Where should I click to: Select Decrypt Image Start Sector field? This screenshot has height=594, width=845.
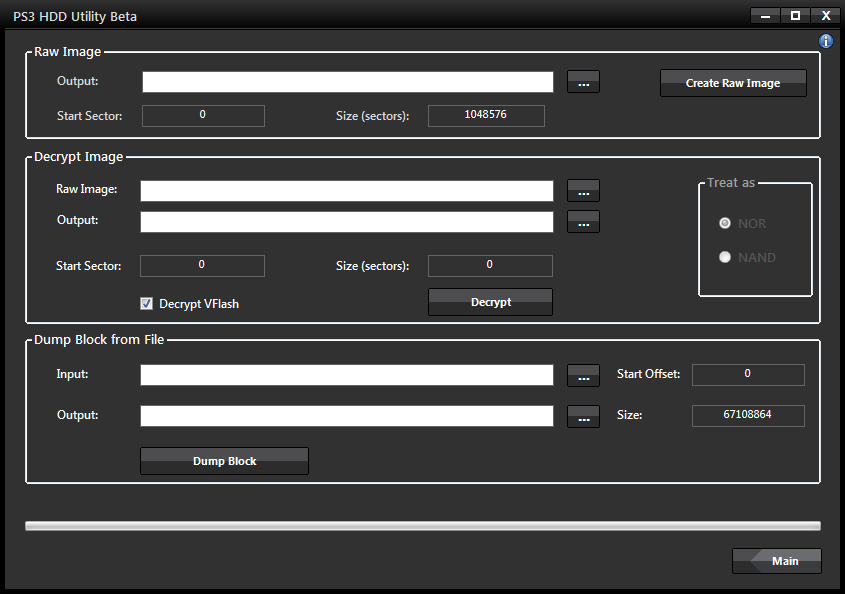(202, 265)
